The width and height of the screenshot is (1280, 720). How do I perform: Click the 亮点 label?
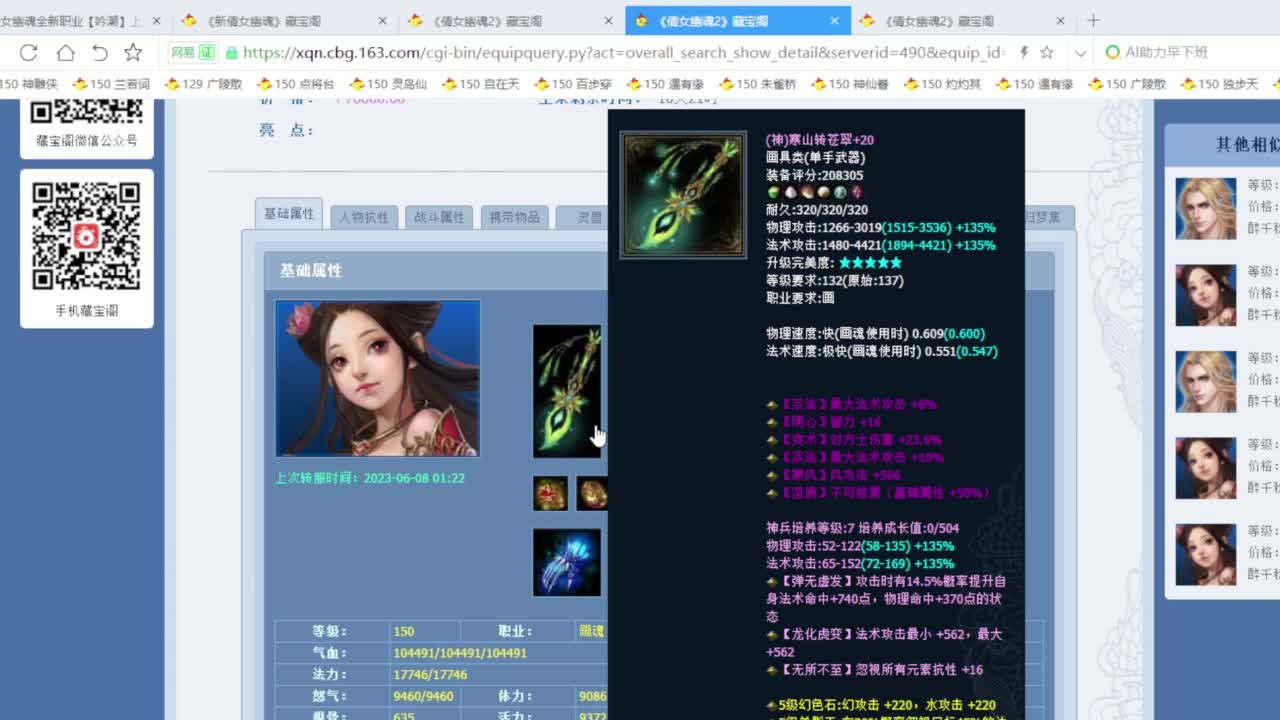tap(286, 130)
